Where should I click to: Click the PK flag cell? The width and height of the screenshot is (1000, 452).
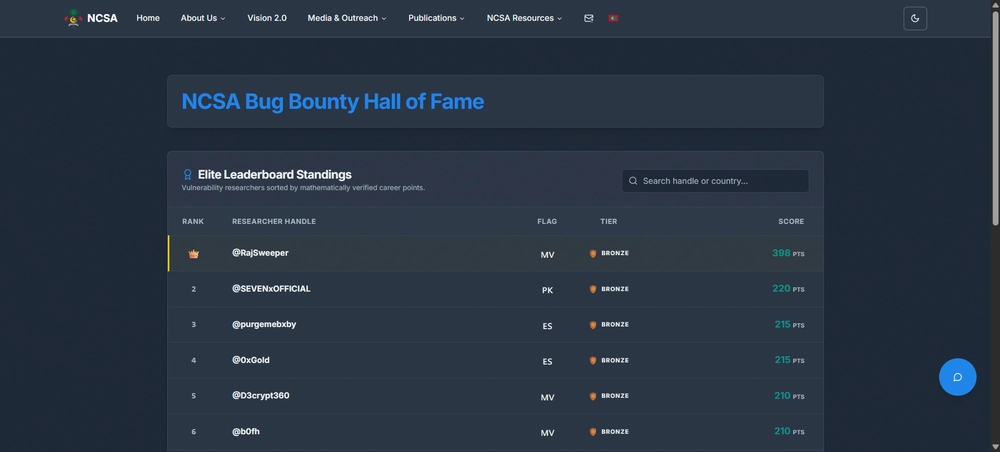click(x=547, y=290)
